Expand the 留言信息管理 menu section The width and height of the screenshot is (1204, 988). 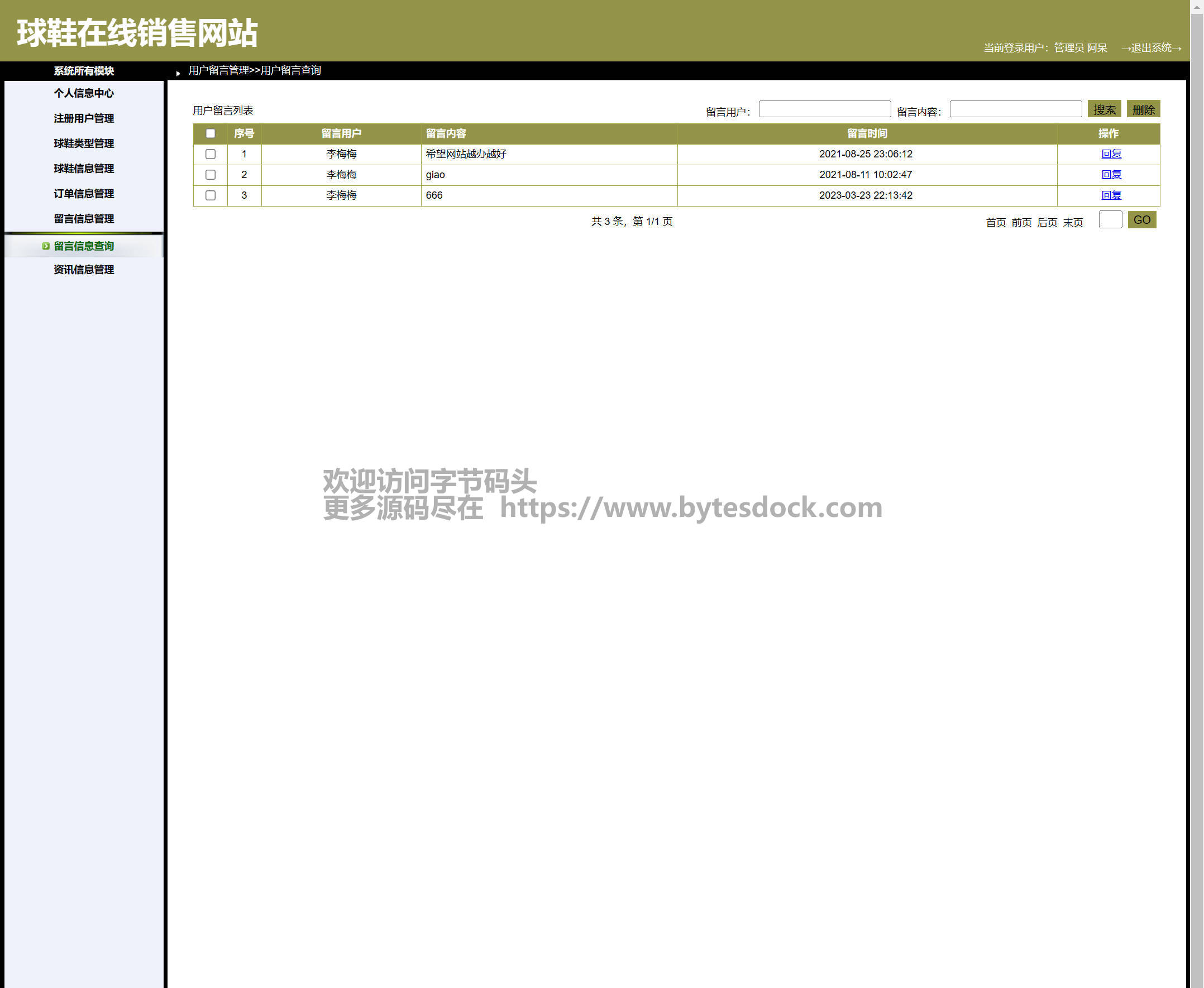84,219
